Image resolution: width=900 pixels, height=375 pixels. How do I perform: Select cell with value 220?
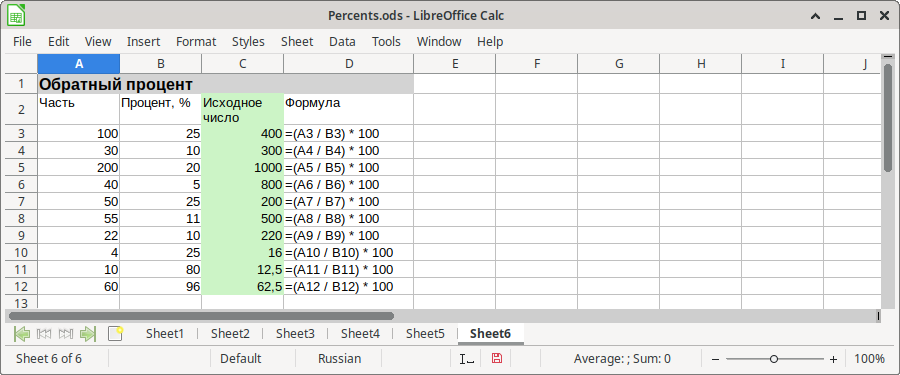coord(242,235)
